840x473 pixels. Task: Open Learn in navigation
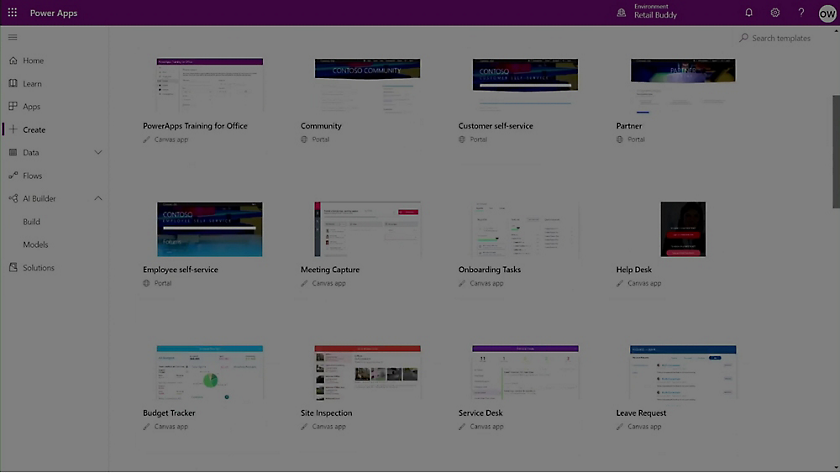[32, 84]
